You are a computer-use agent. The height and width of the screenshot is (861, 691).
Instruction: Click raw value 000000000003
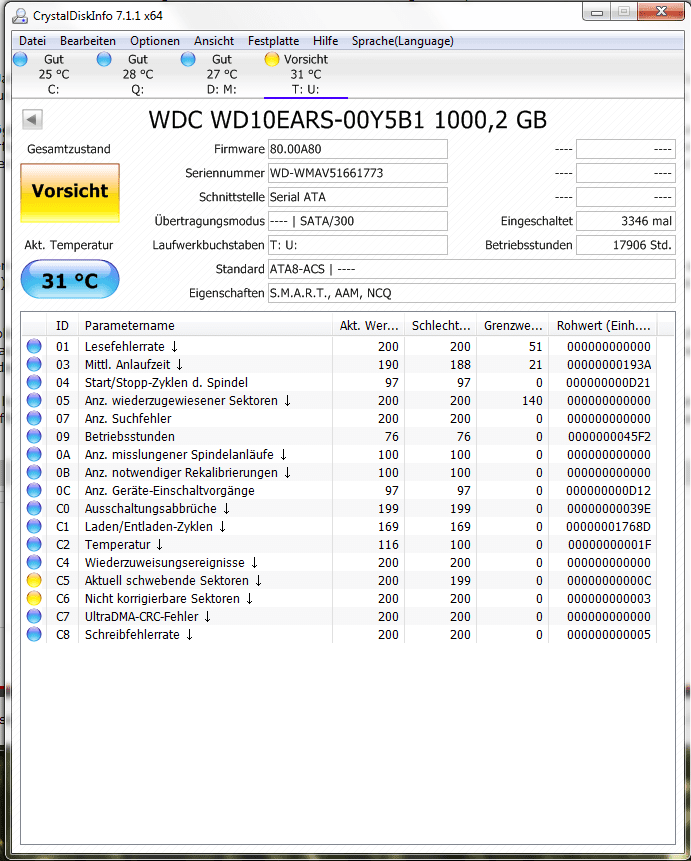(609, 599)
